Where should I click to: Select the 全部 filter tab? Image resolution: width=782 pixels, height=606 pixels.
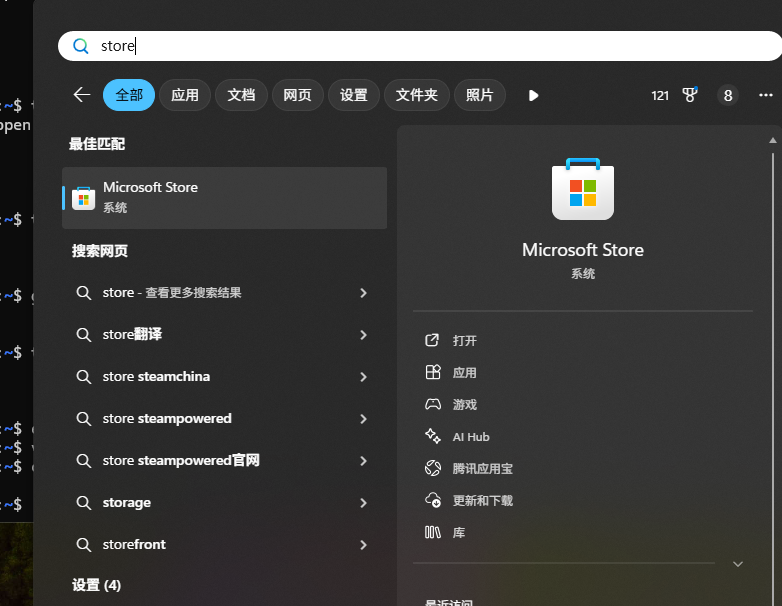[x=129, y=95]
